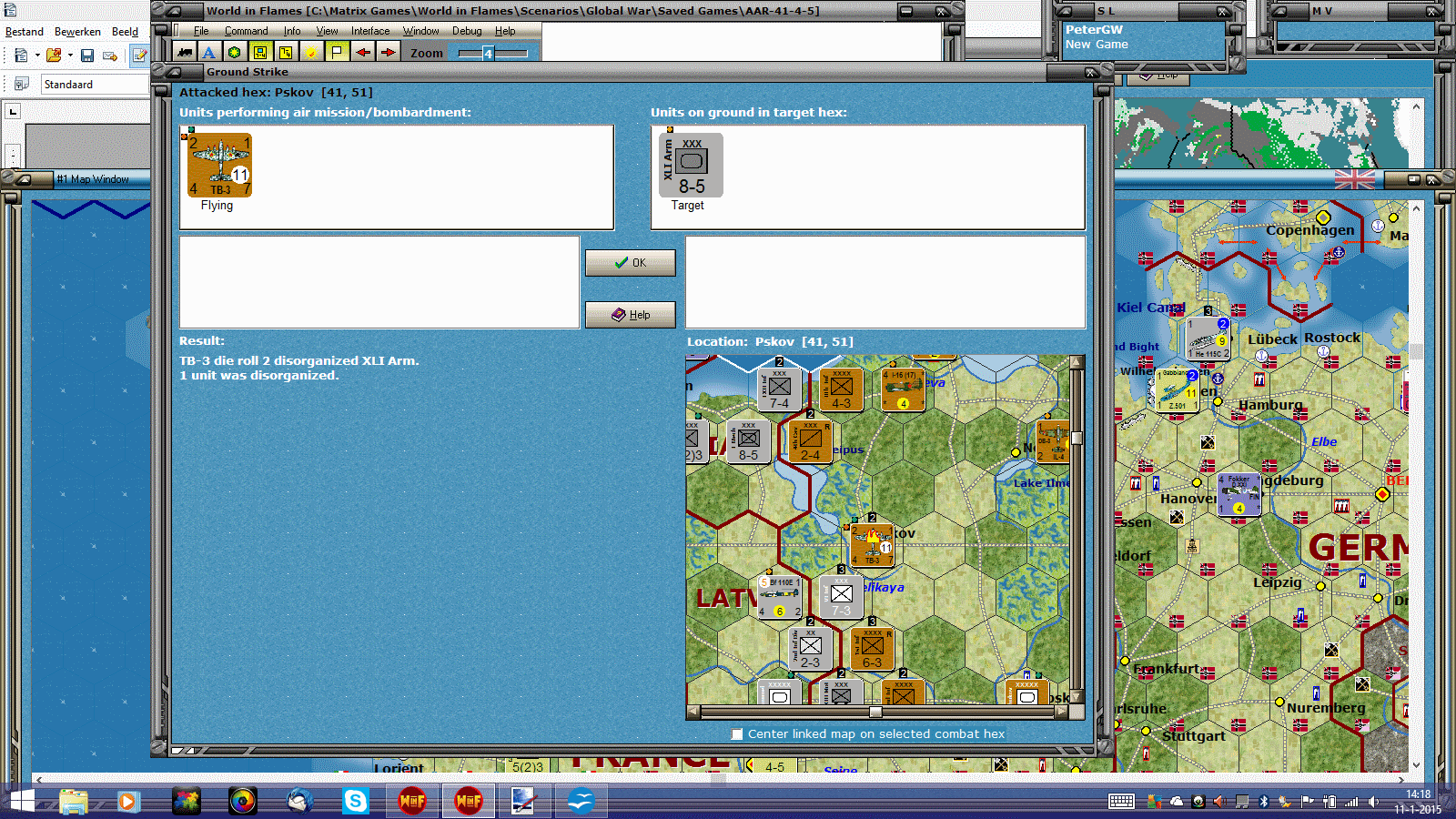The image size is (1456, 819).
Task: Click the 8-5 infantry counter on mini map
Action: (748, 441)
